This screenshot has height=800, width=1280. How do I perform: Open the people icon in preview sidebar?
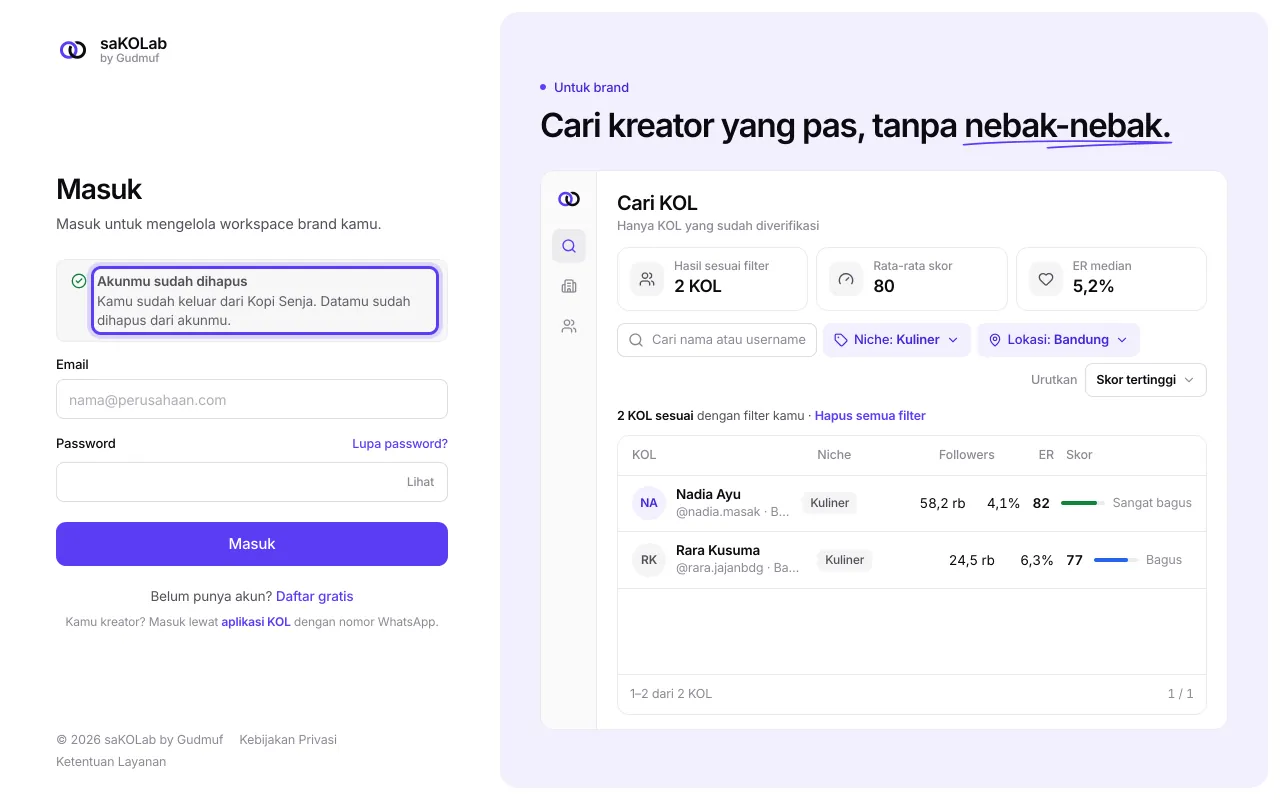tap(569, 326)
